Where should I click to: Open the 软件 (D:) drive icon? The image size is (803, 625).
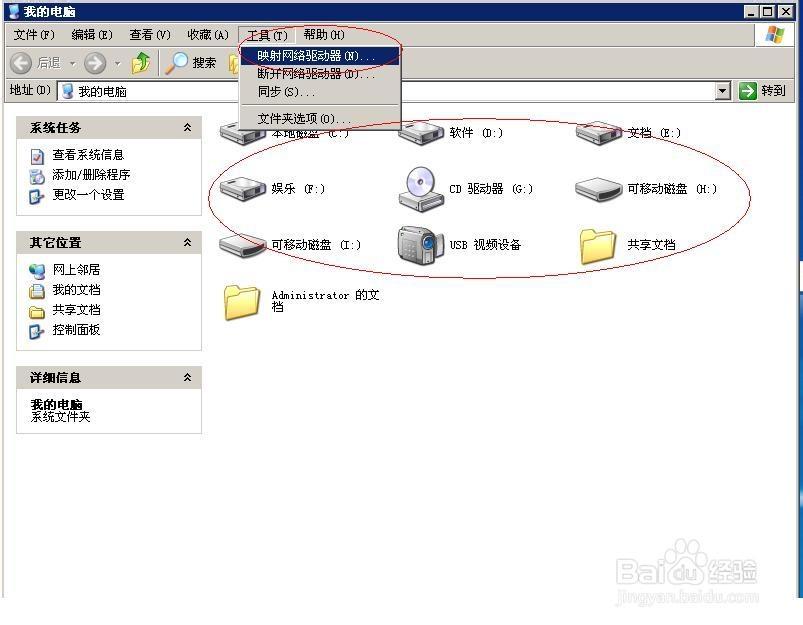421,131
